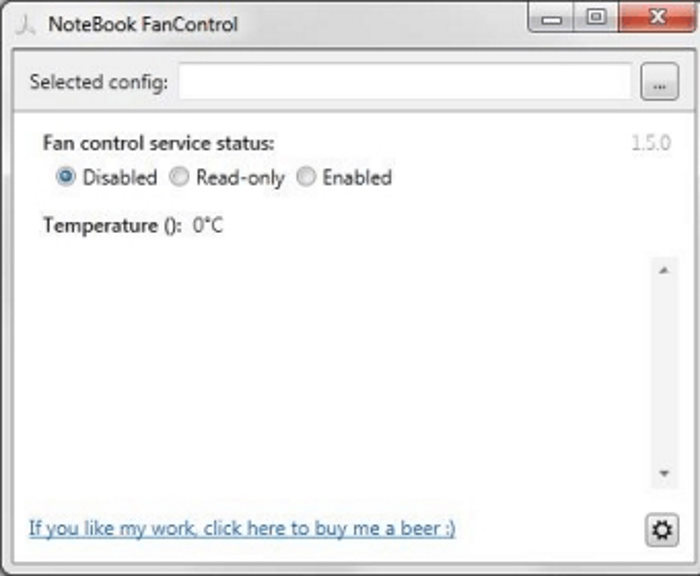This screenshot has width=700, height=576.
Task: Click the Selected config label
Action: tap(99, 82)
